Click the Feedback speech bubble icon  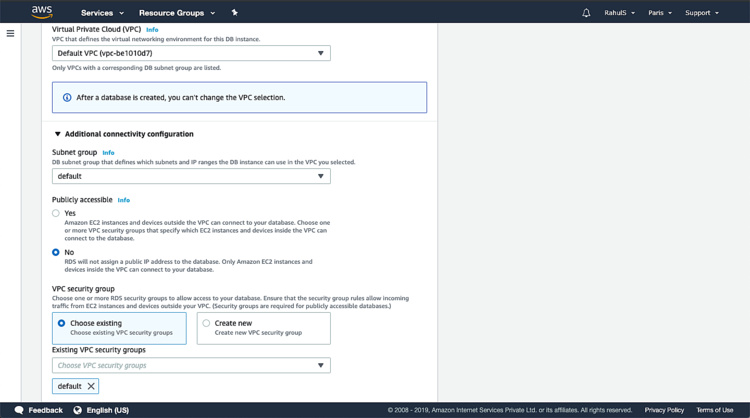(19, 410)
